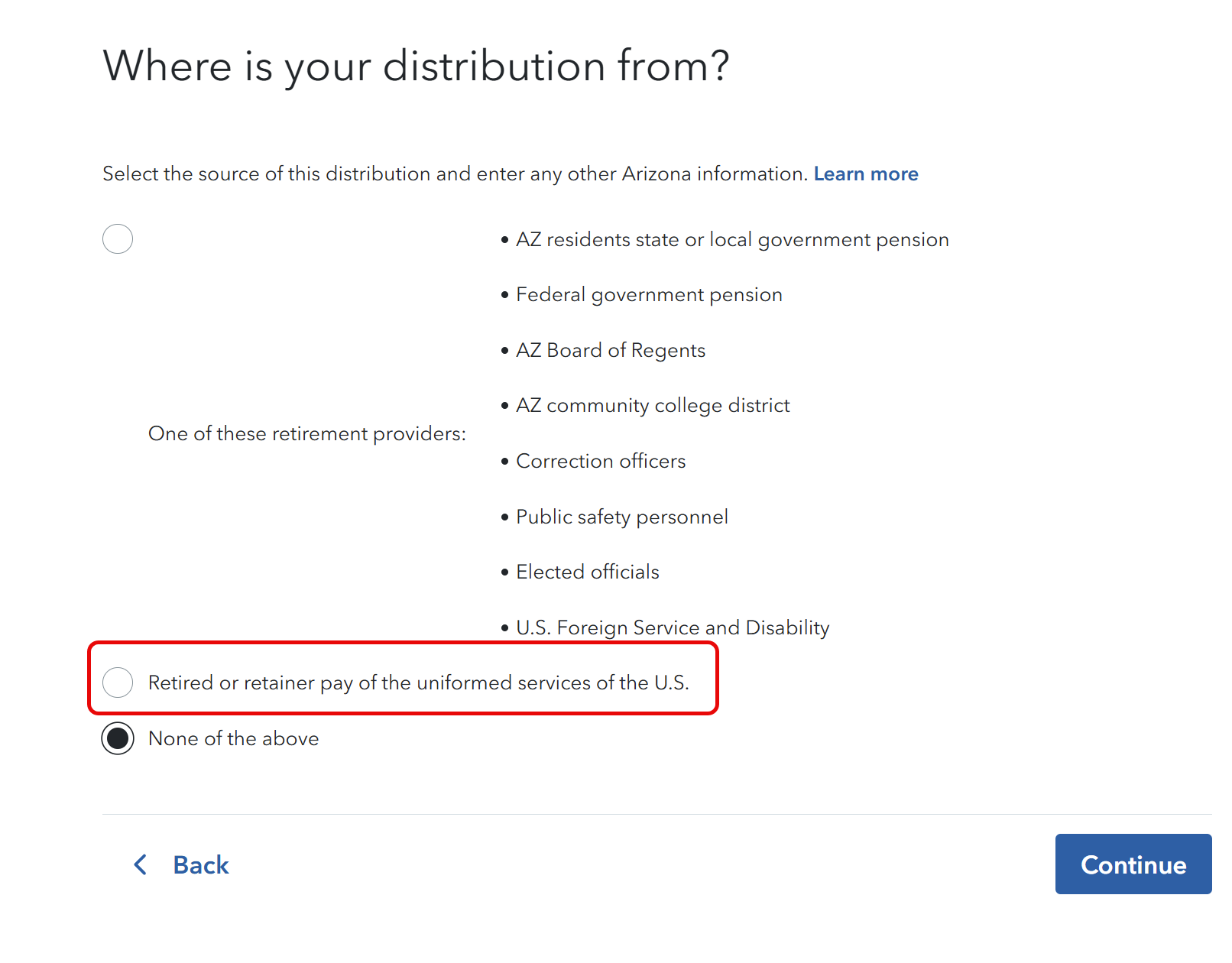Click the Back chevron arrow icon

141,864
